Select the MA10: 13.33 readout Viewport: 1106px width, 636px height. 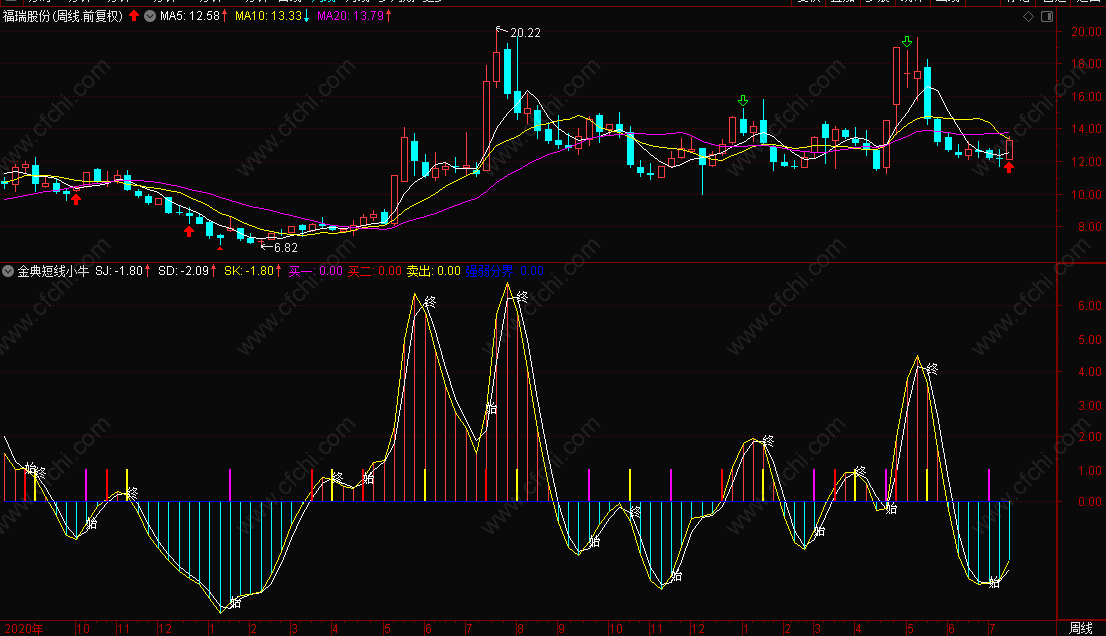(x=268, y=16)
